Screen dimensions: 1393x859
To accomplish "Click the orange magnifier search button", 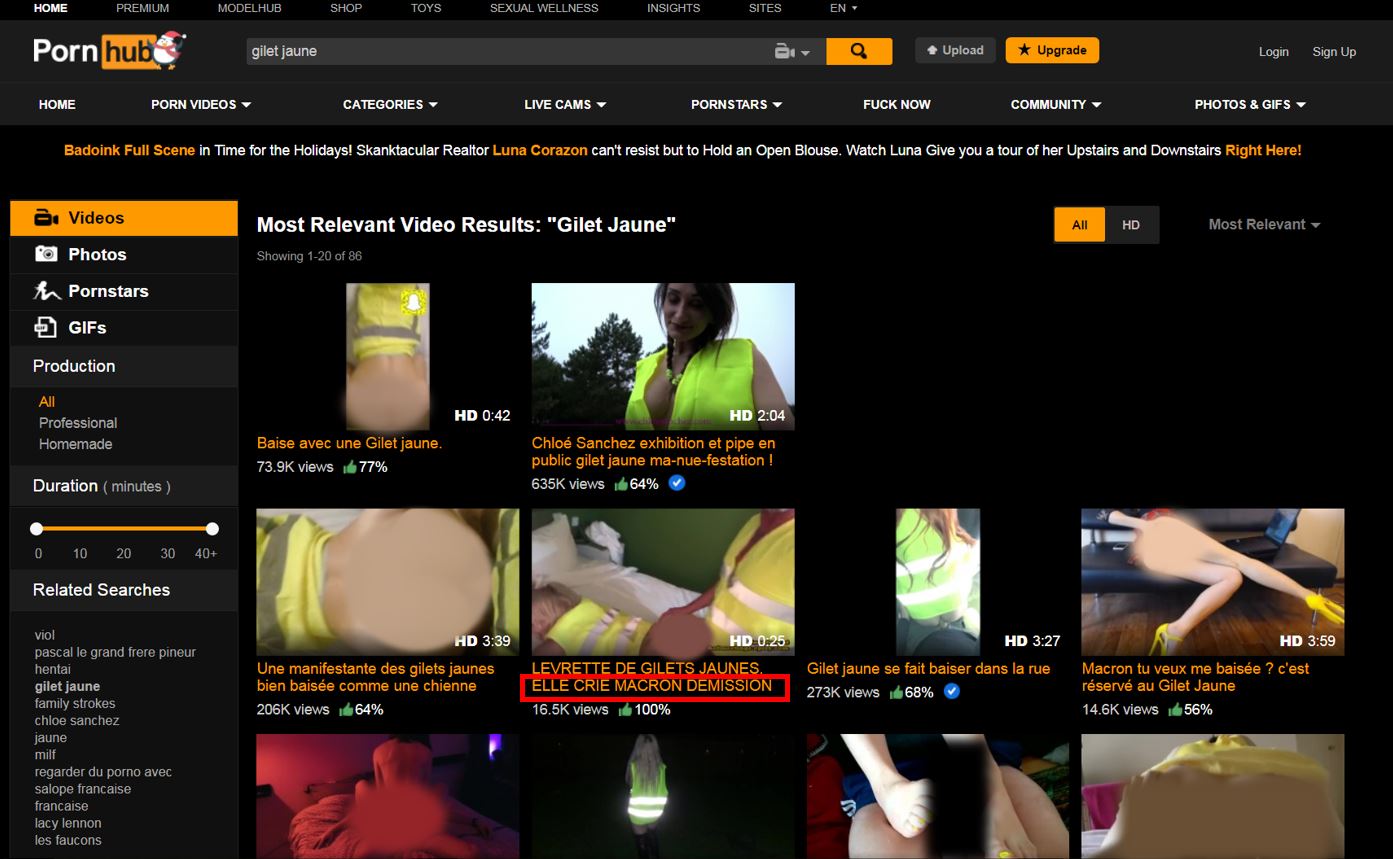I will 858,51.
